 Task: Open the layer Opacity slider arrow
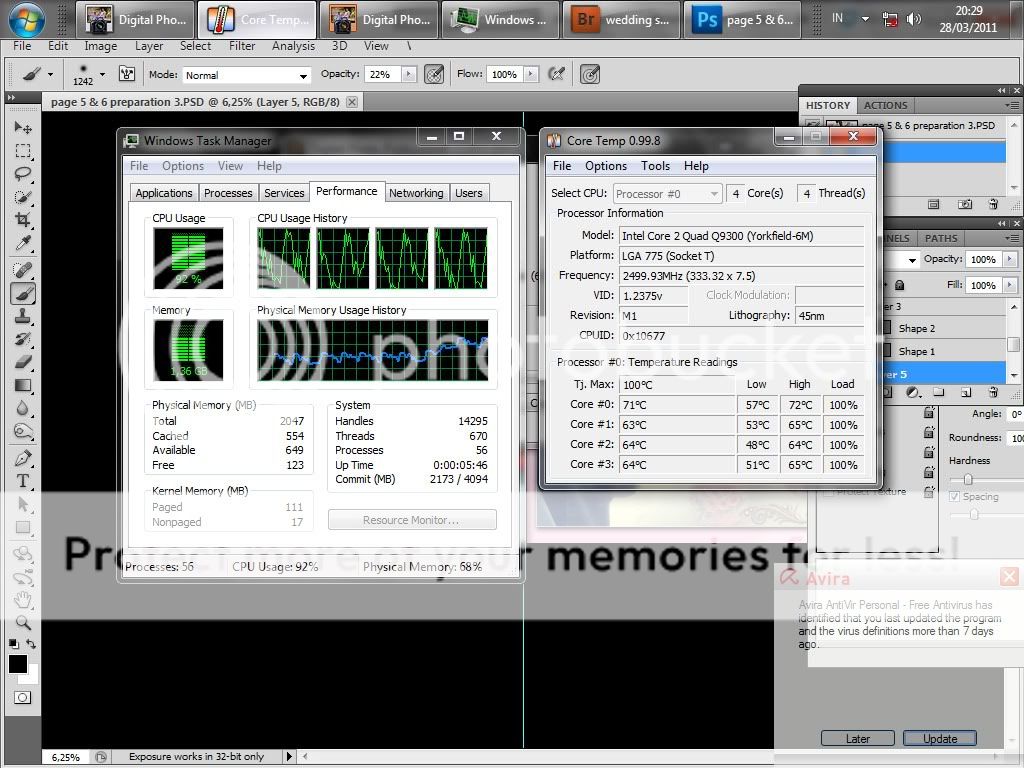pos(1010,259)
